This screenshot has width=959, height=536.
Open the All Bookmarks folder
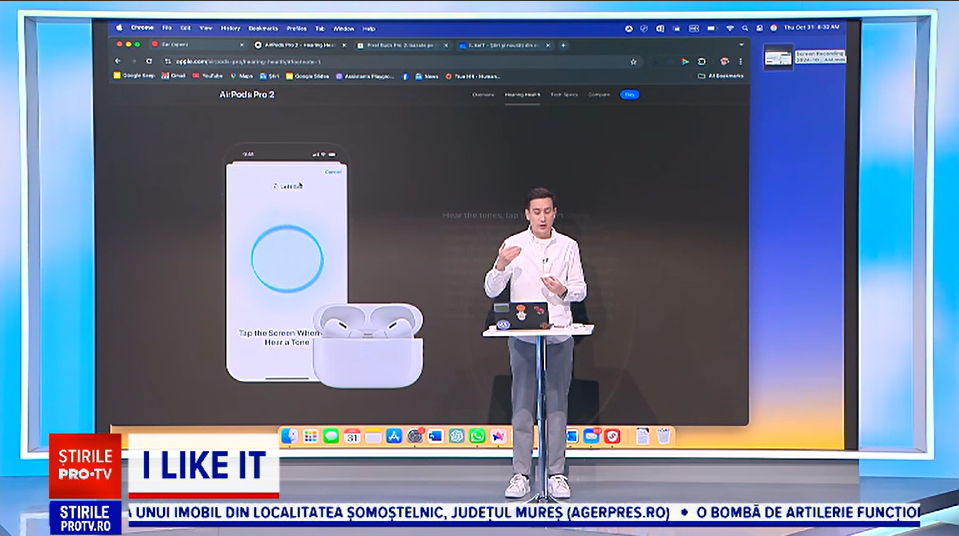(723, 76)
